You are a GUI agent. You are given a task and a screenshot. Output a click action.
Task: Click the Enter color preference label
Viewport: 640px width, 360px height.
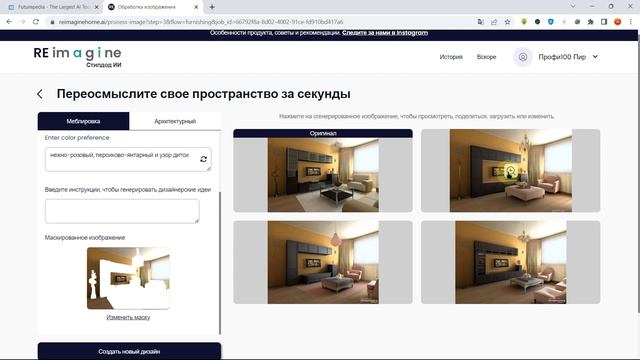tap(77, 138)
